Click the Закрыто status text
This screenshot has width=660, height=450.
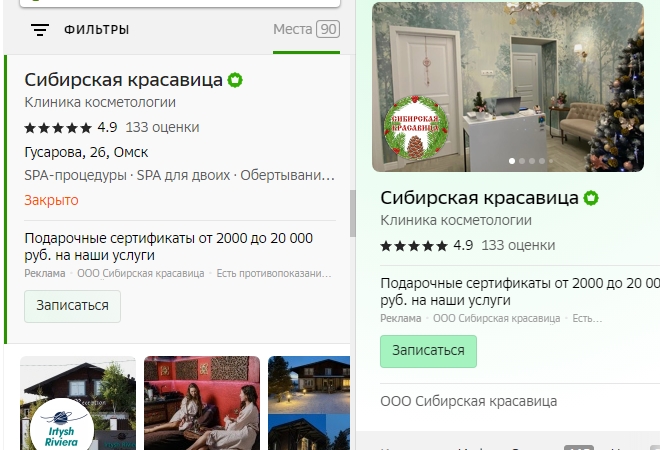51,200
